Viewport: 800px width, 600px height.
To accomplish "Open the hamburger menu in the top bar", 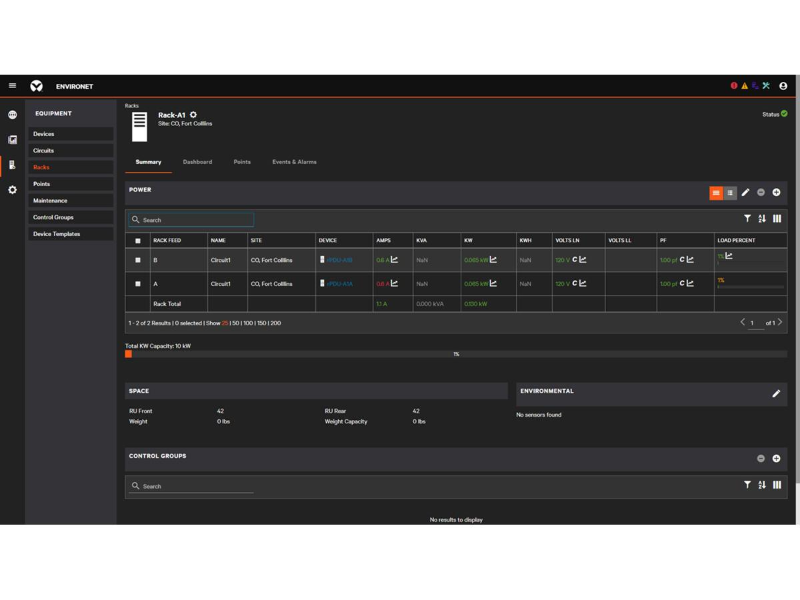I will click(12, 86).
